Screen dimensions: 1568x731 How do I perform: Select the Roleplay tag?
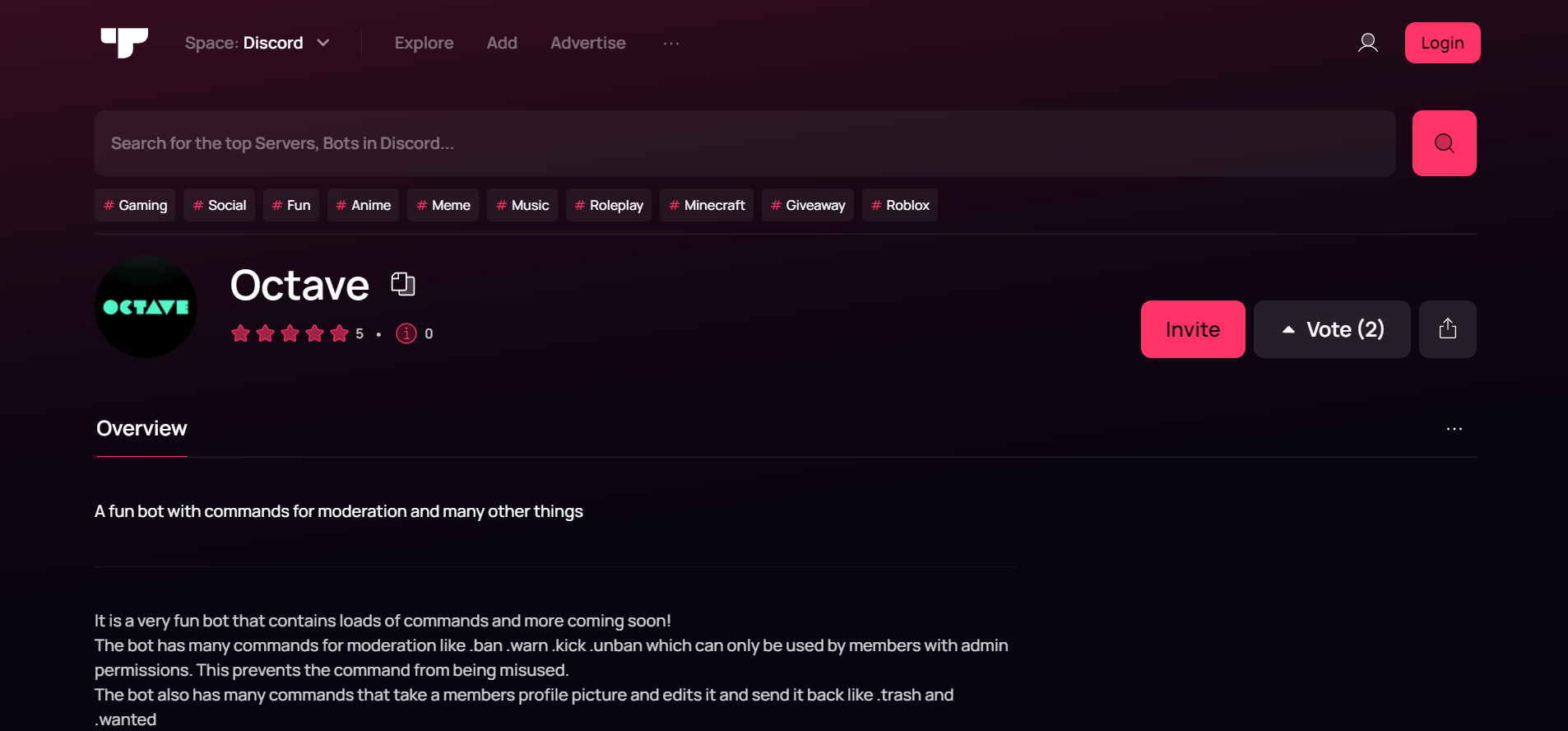pyautogui.click(x=609, y=205)
